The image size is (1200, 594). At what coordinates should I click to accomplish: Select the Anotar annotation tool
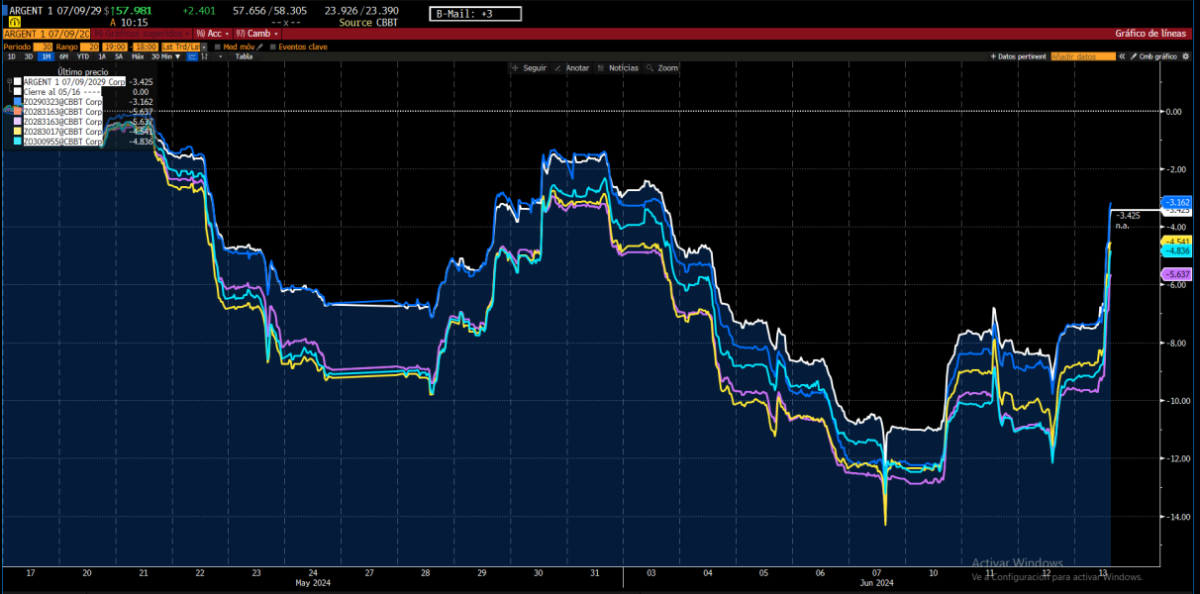click(x=572, y=68)
